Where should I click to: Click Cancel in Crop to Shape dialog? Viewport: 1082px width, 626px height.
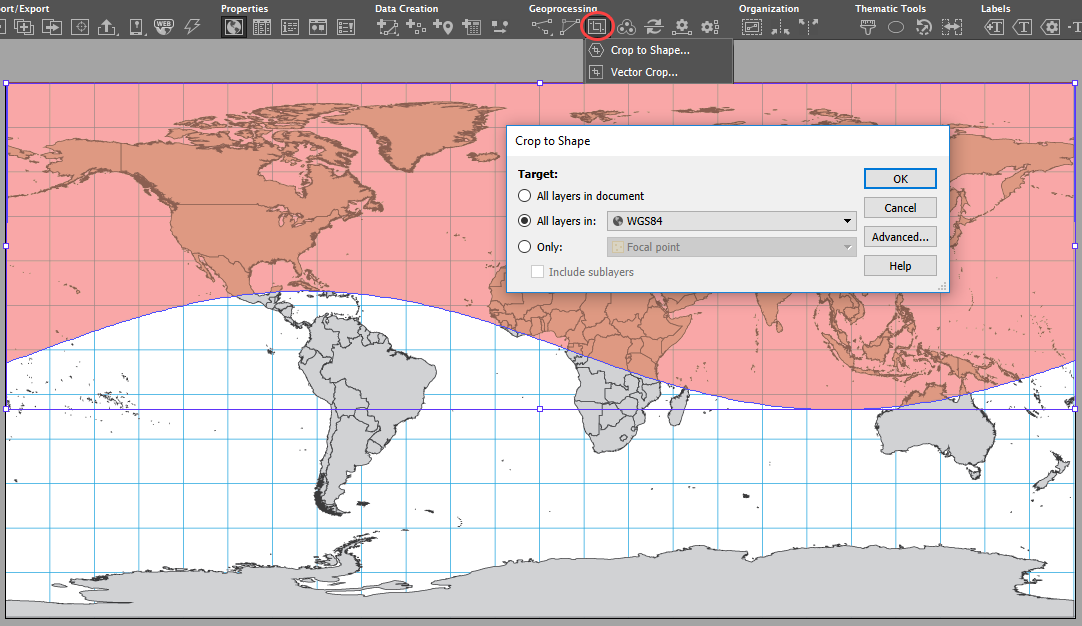(x=900, y=208)
